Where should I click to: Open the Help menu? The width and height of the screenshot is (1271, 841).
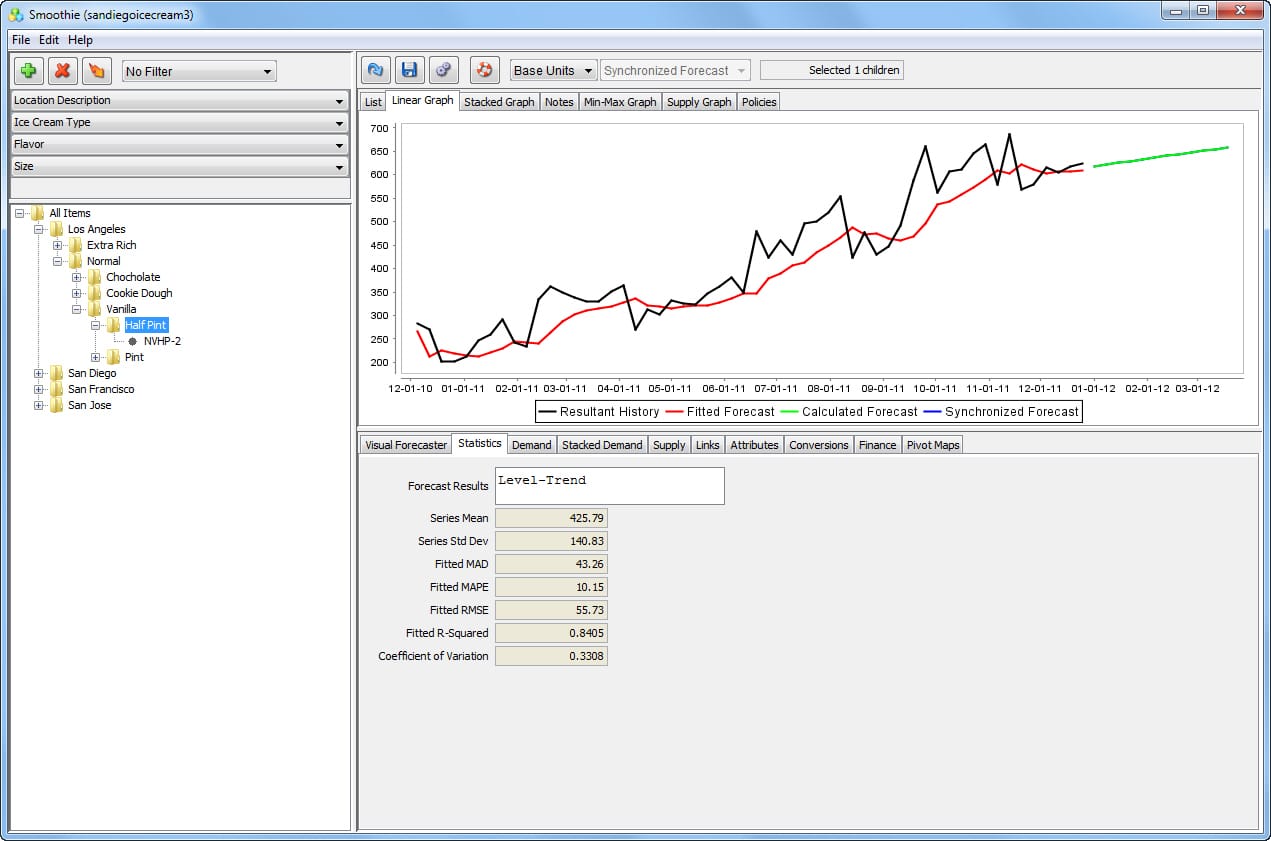click(x=80, y=40)
